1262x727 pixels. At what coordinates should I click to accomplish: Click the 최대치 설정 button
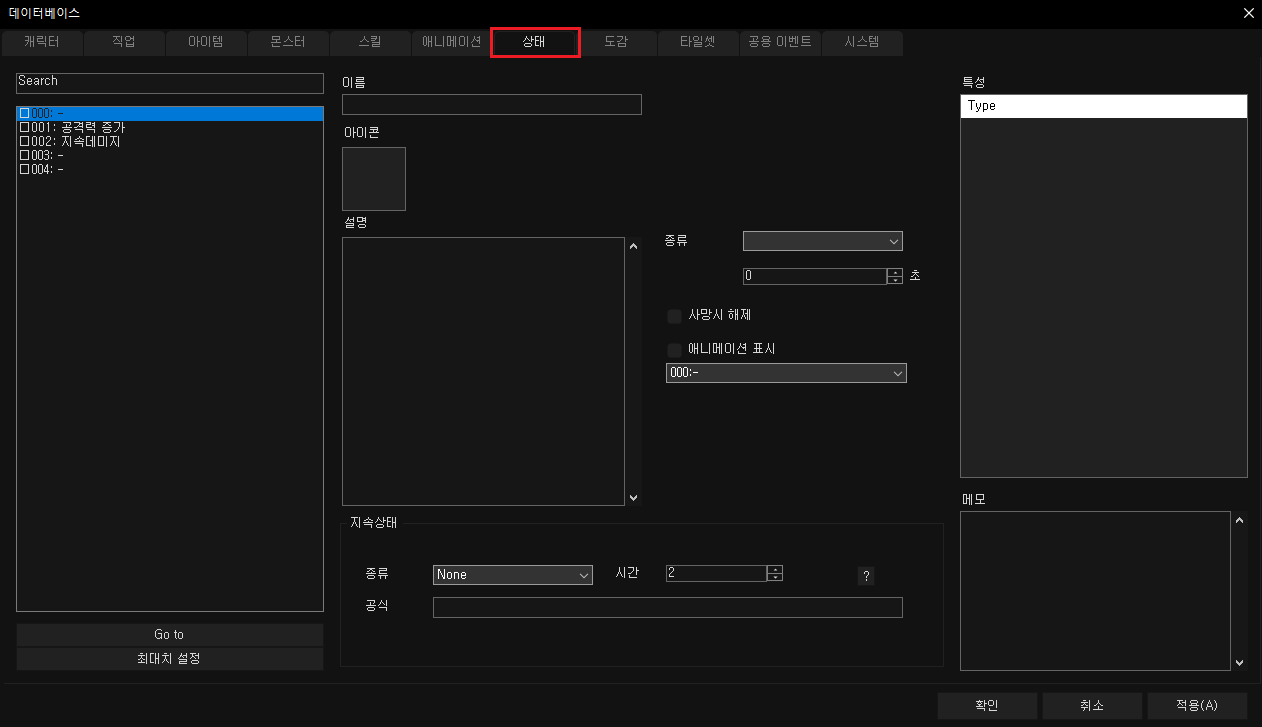point(169,660)
